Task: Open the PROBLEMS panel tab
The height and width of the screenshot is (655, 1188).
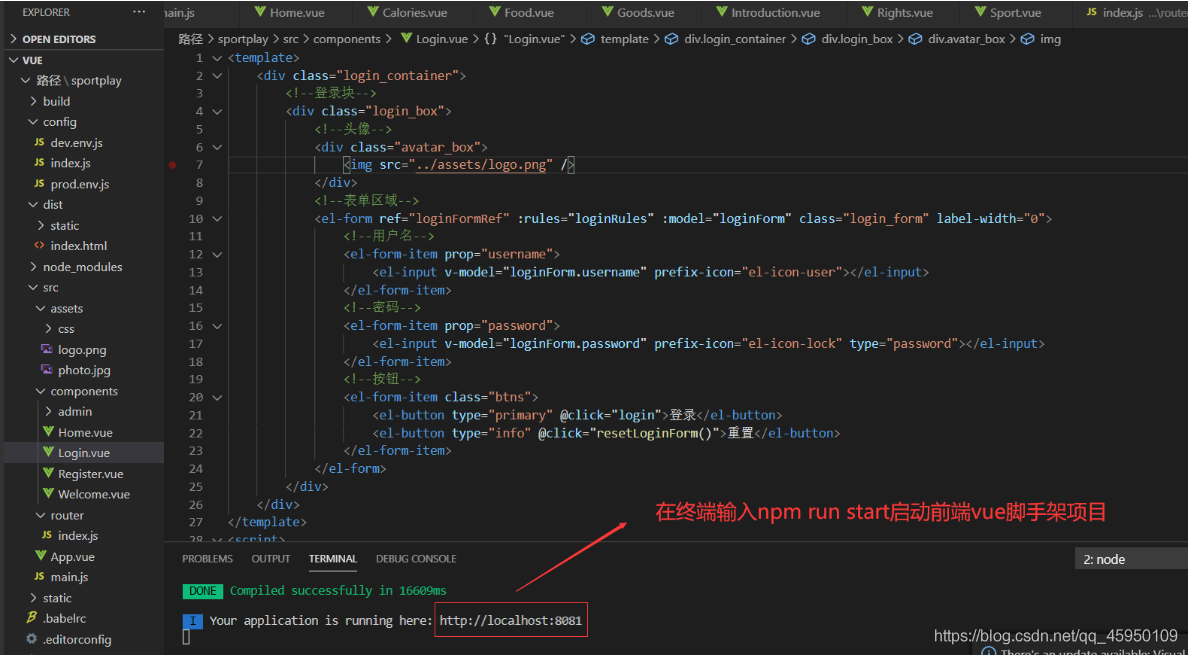Action: [x=208, y=559]
